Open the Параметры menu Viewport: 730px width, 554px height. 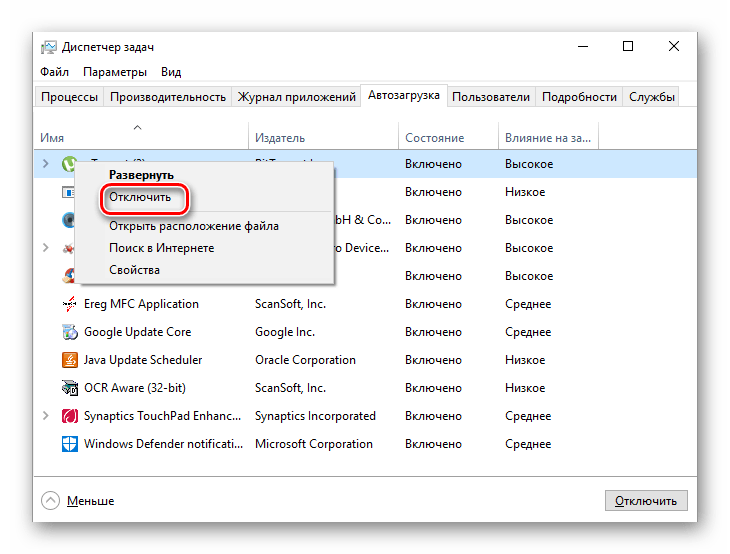115,72
